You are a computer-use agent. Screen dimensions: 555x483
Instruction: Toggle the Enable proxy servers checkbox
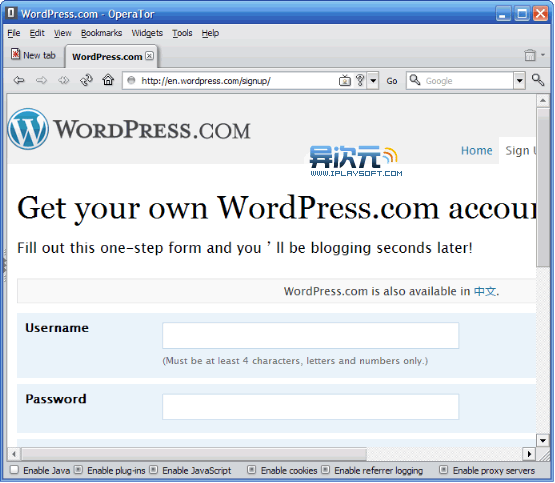click(443, 470)
